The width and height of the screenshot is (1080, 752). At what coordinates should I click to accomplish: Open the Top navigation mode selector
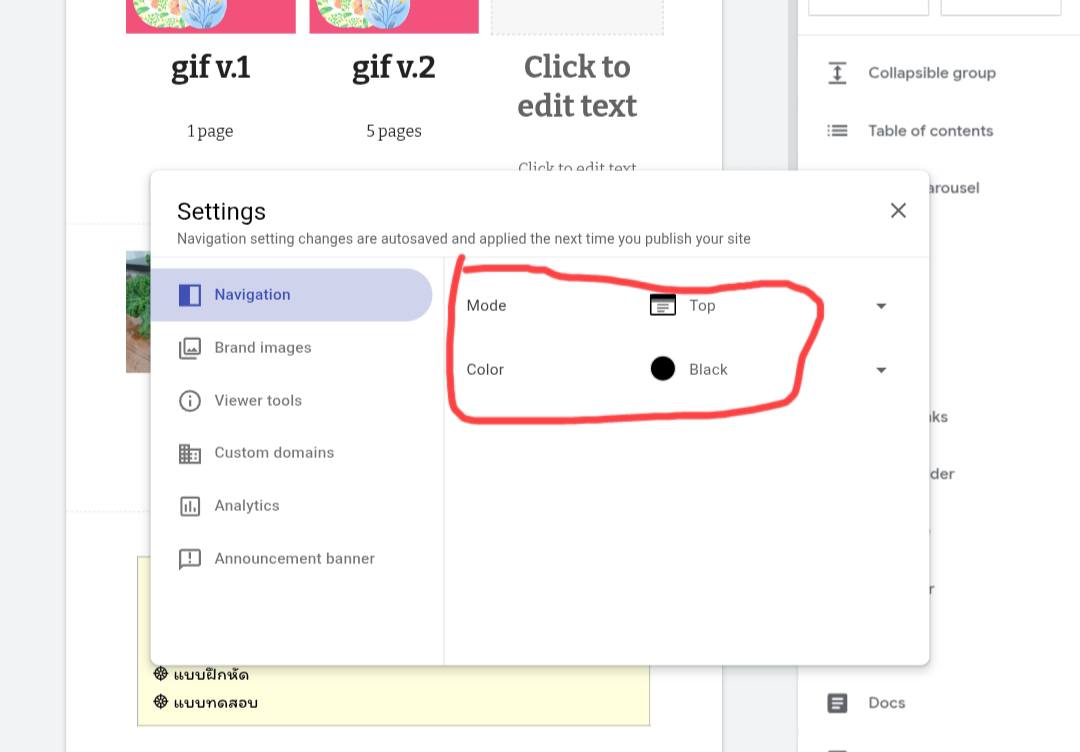click(x=702, y=306)
